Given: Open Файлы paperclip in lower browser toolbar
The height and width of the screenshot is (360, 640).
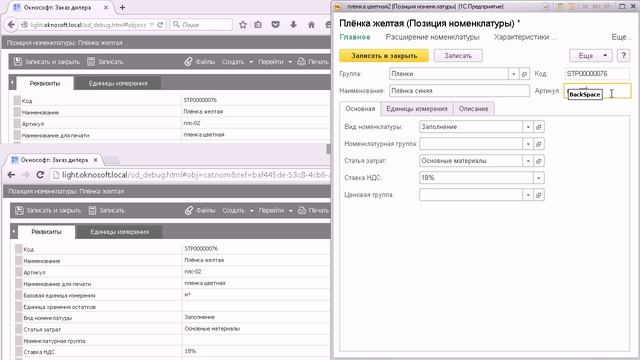Looking at the screenshot, I should pos(200,211).
